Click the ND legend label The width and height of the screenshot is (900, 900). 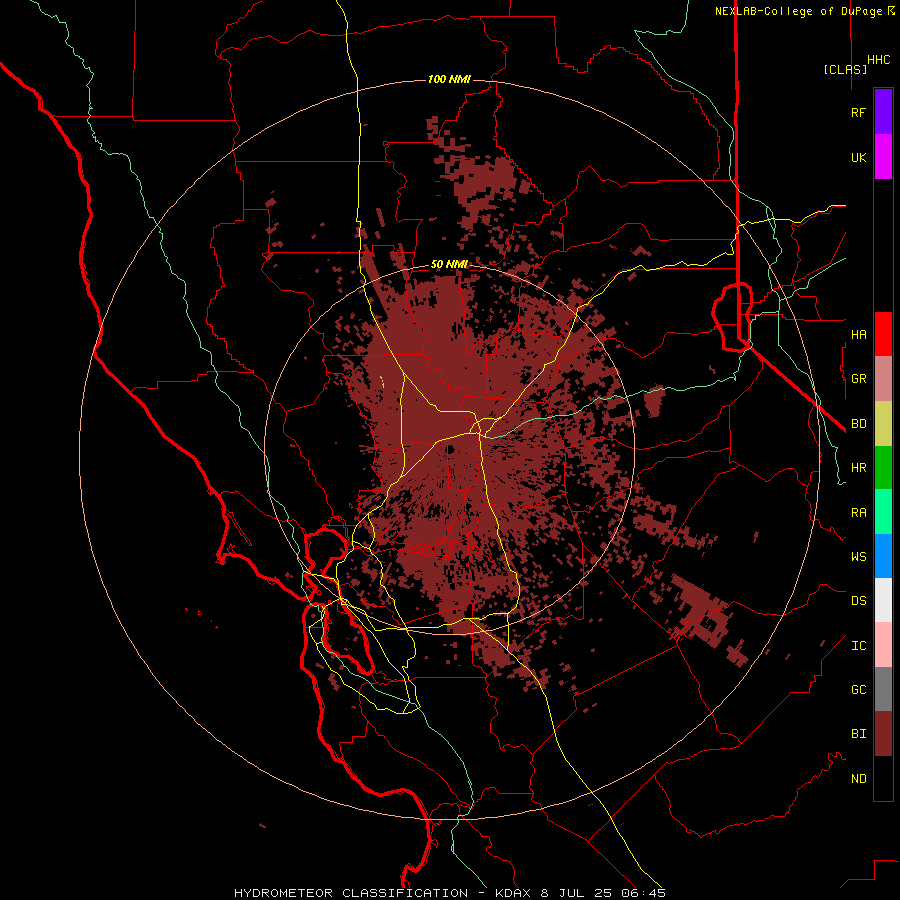[x=858, y=779]
